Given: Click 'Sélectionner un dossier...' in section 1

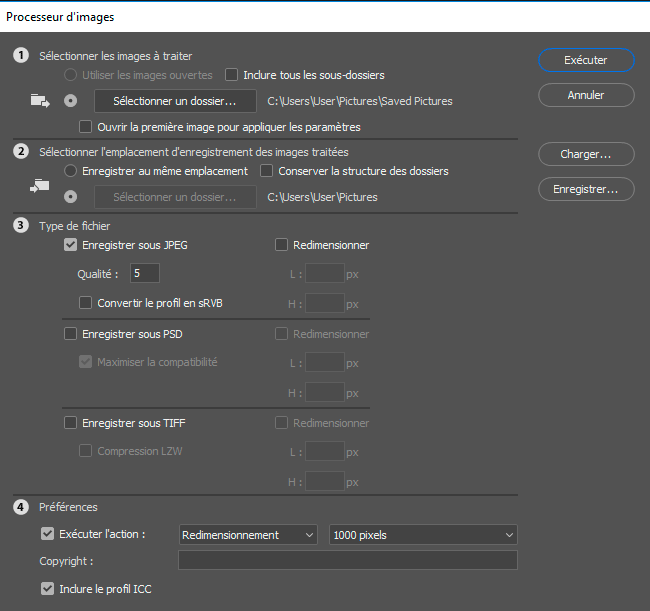Looking at the screenshot, I should 175,101.
